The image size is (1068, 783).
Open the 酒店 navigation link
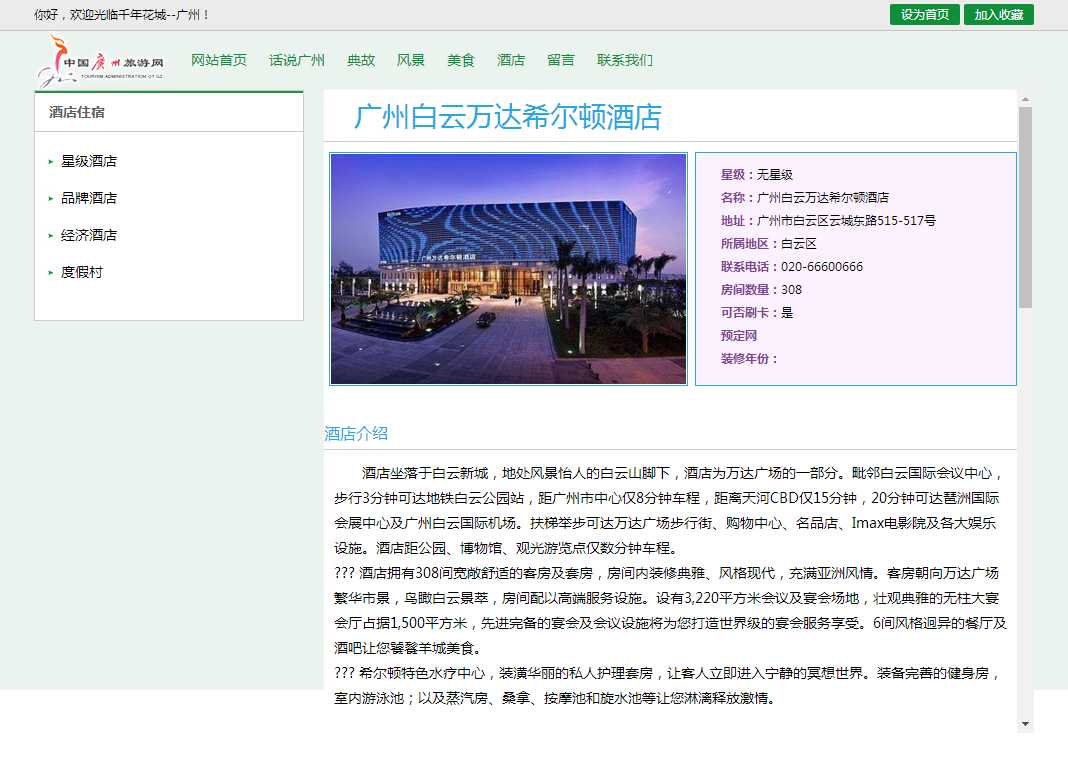pyautogui.click(x=511, y=60)
